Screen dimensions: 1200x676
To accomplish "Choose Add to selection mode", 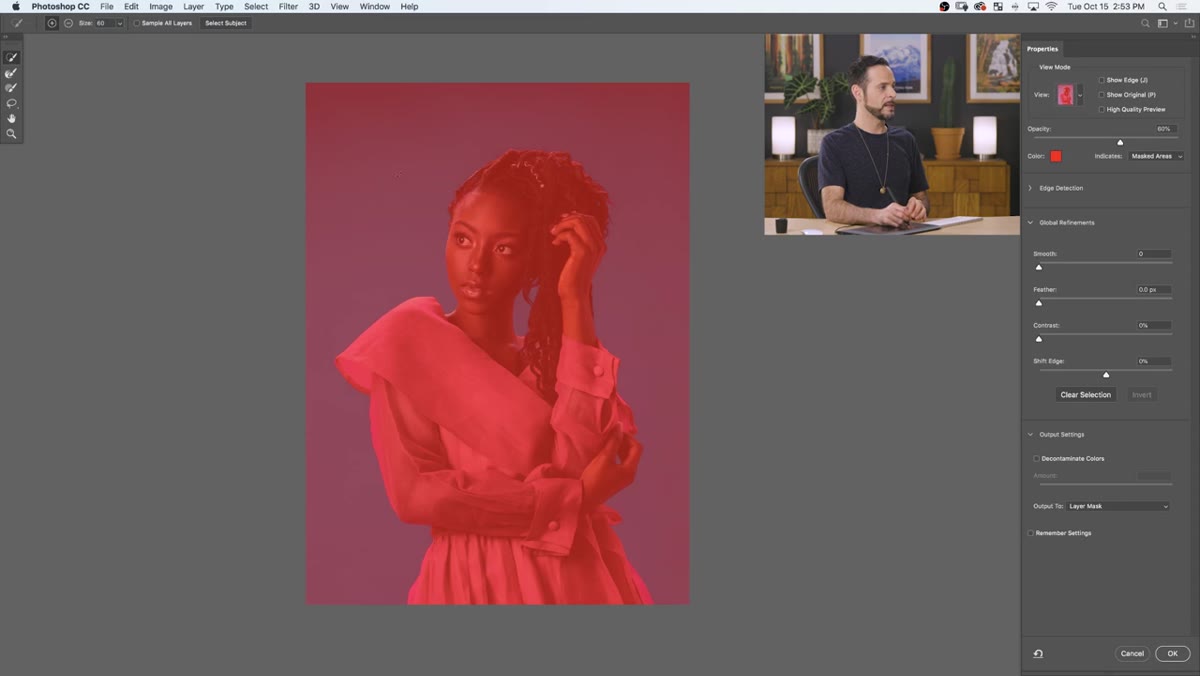I will pos(52,23).
